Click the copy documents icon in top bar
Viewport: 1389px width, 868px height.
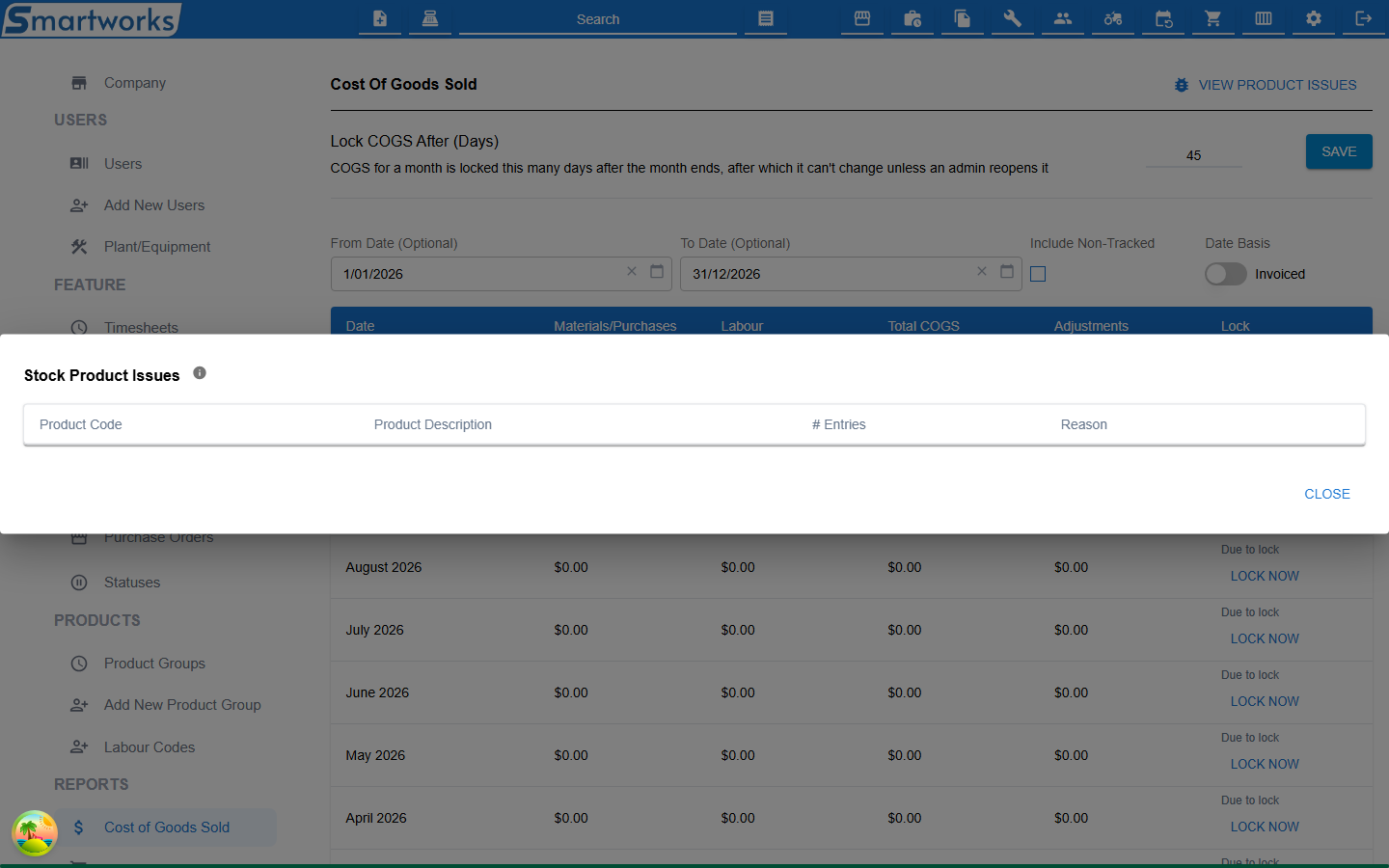pos(963,18)
